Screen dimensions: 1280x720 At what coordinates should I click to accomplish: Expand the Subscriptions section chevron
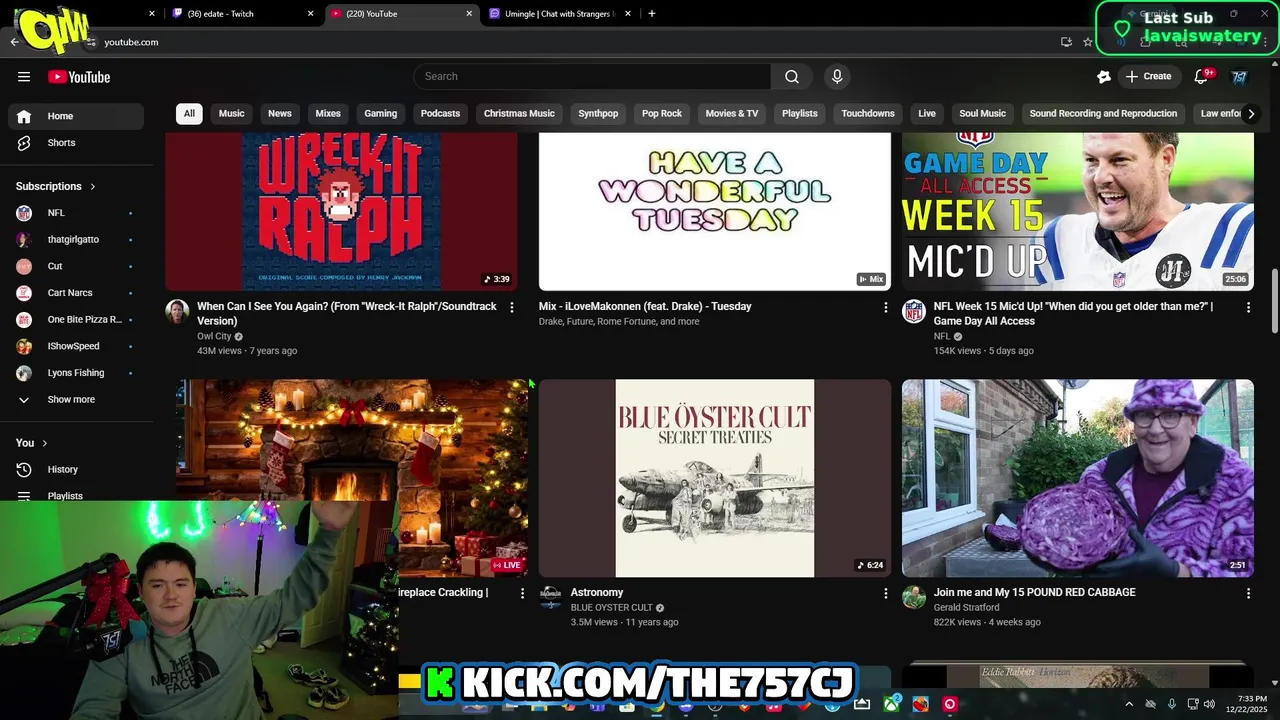tap(93, 187)
